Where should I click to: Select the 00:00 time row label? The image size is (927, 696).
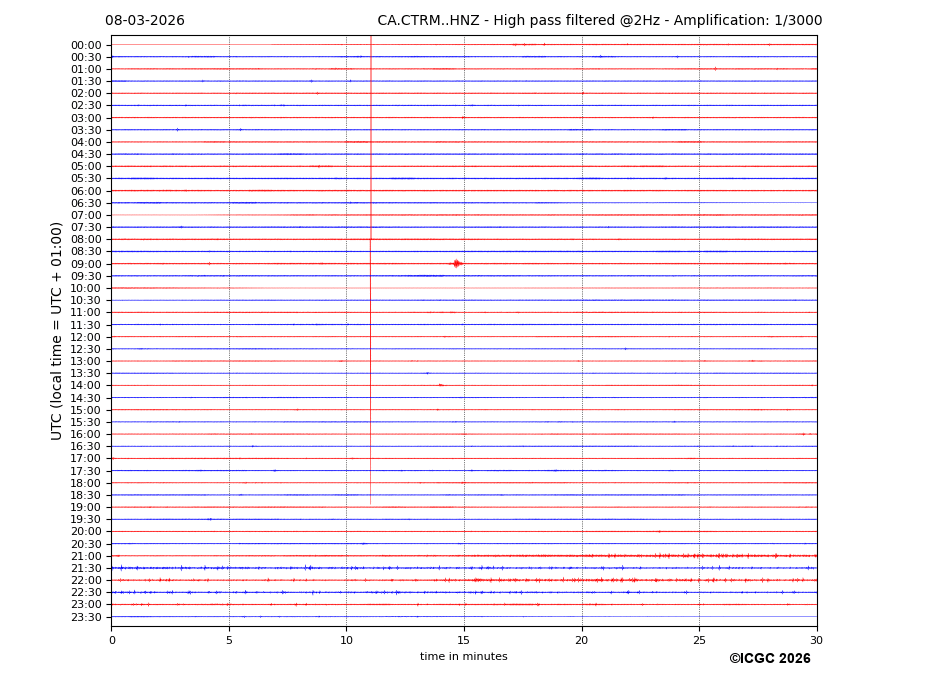pos(86,45)
